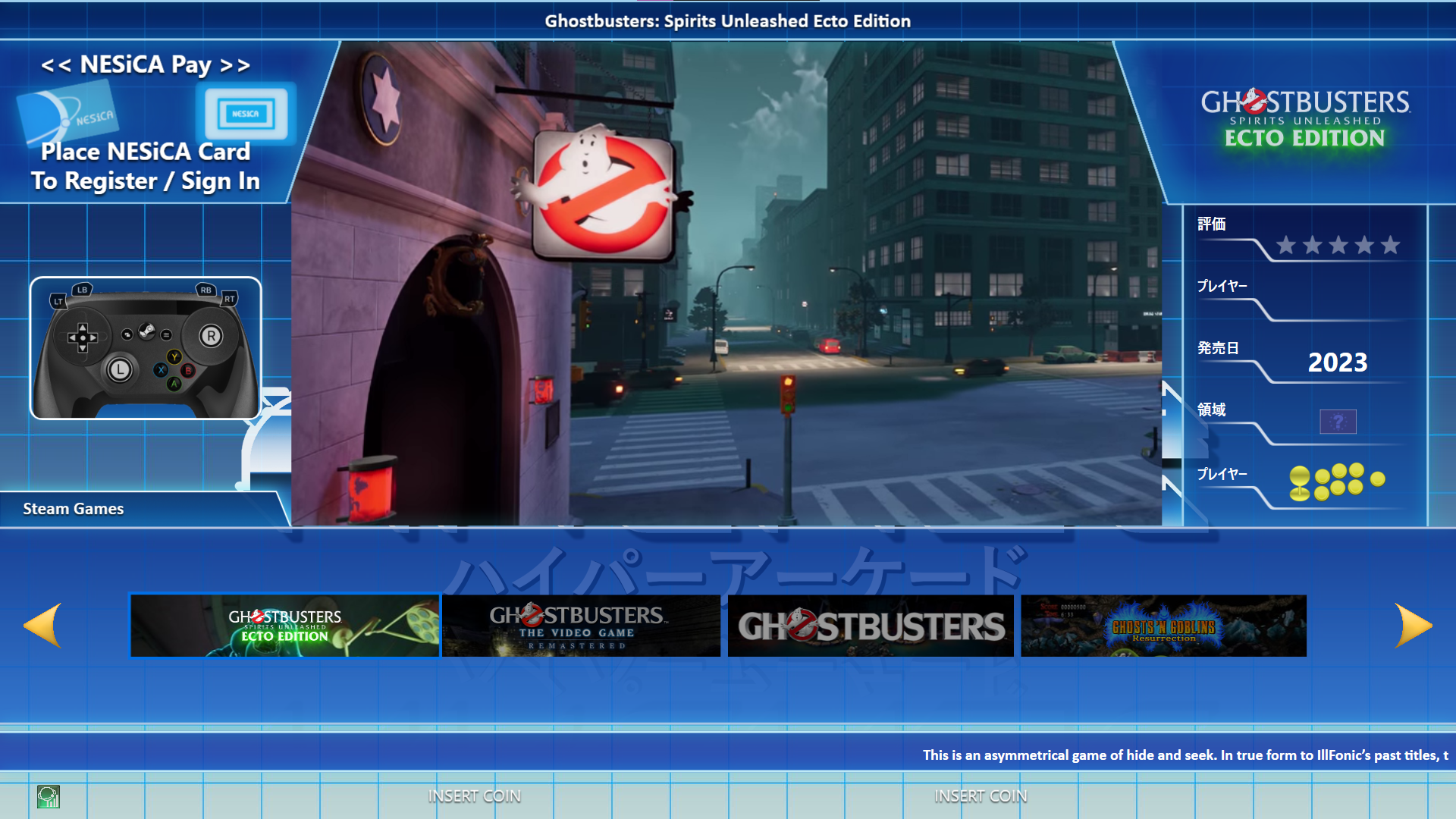This screenshot has height=819, width=1456.
Task: Click the five-star rating row
Action: click(x=1338, y=245)
